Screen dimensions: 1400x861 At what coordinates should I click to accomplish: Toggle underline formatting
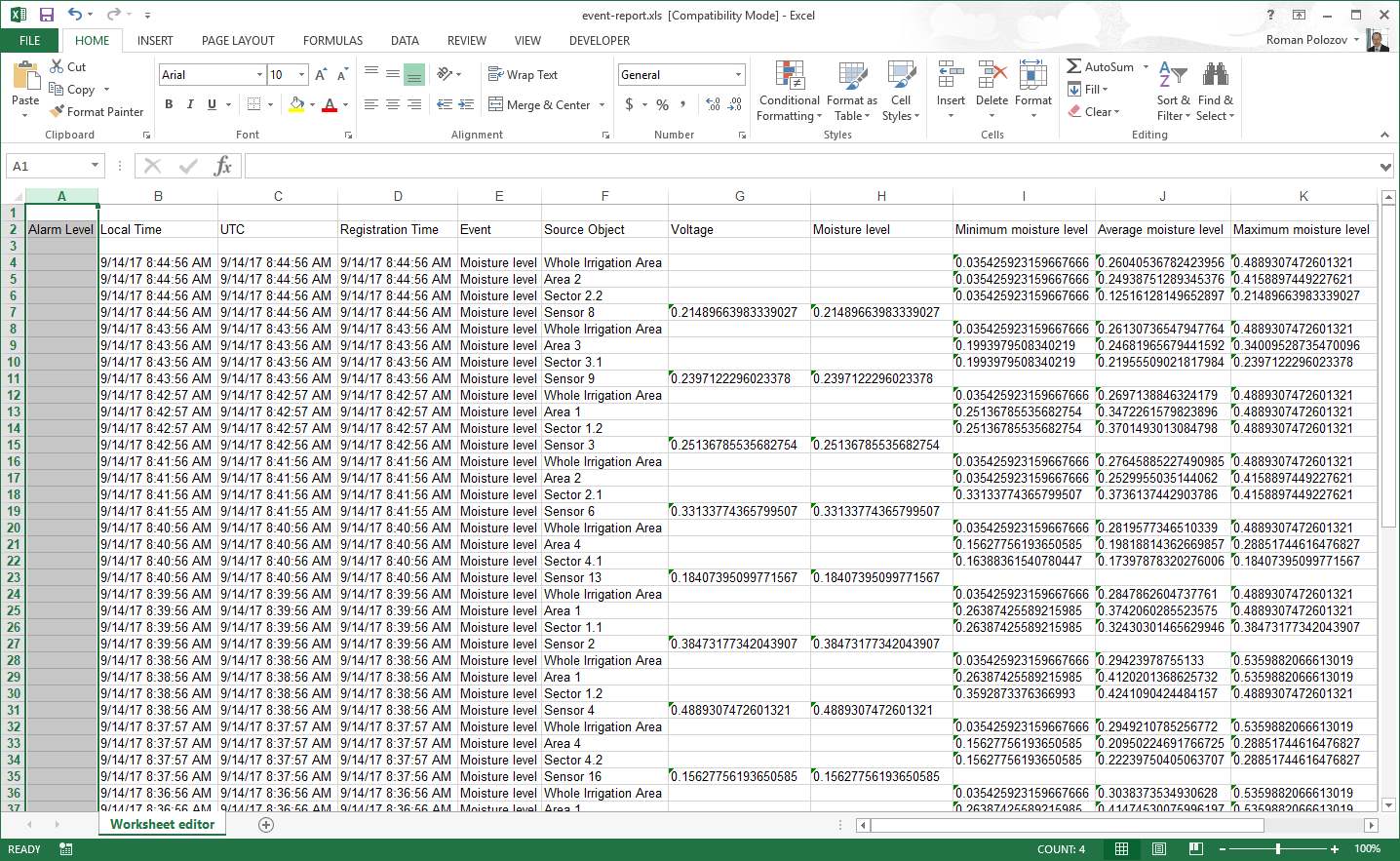pos(212,104)
